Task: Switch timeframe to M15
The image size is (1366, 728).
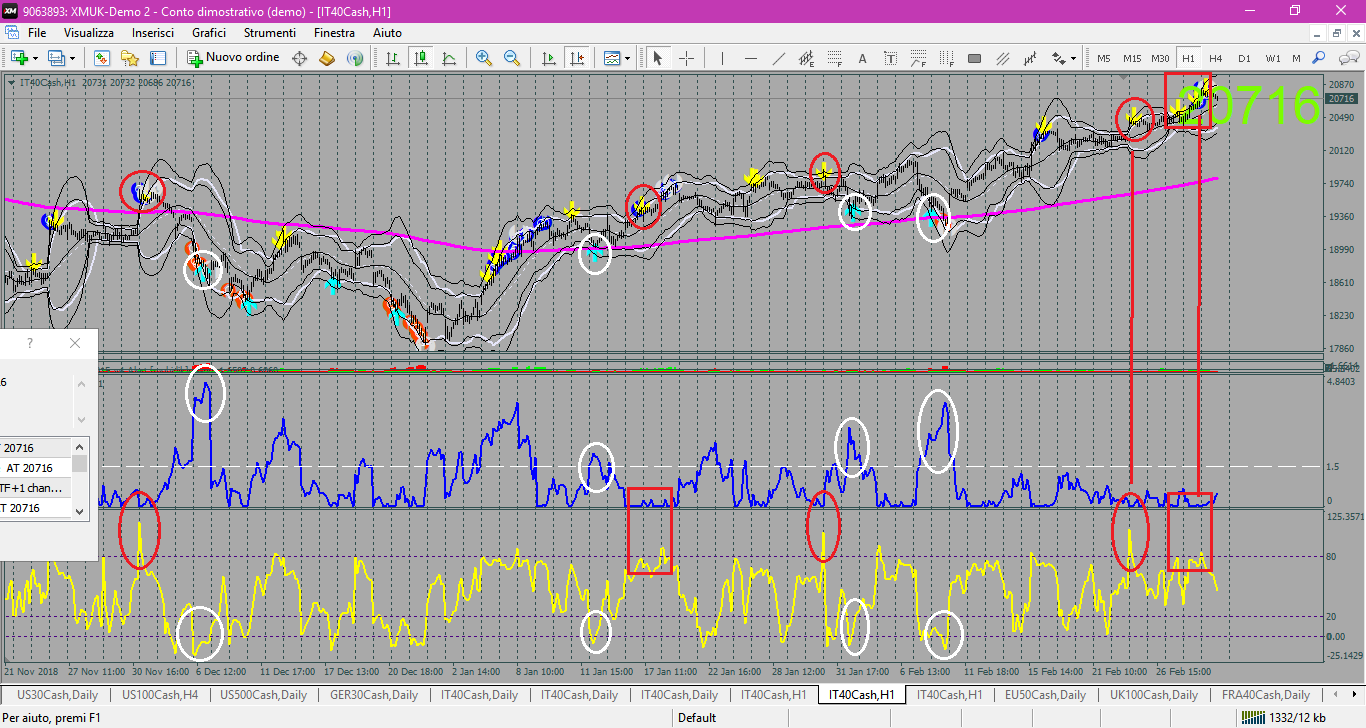Action: [x=1132, y=58]
